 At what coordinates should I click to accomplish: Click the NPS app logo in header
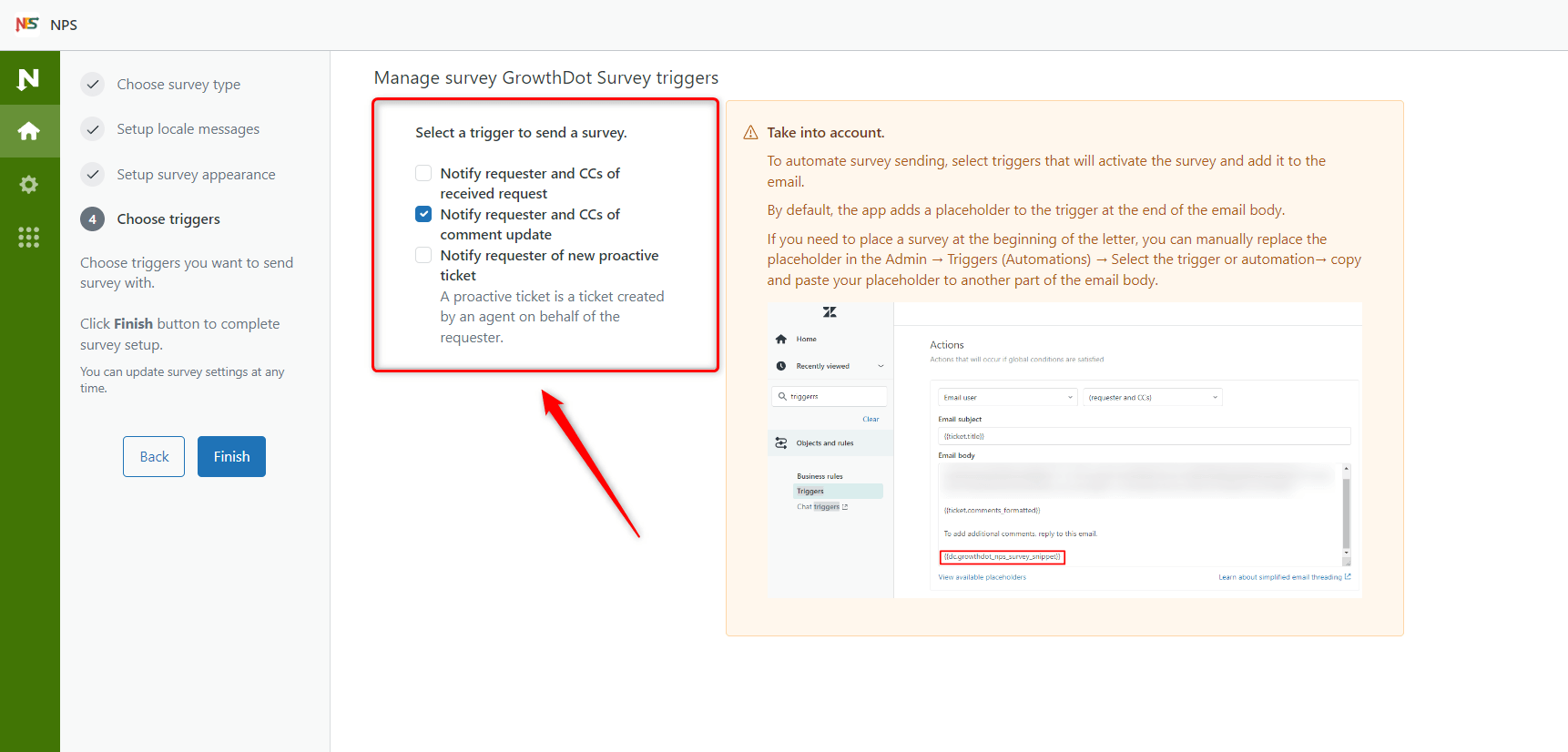(x=26, y=25)
